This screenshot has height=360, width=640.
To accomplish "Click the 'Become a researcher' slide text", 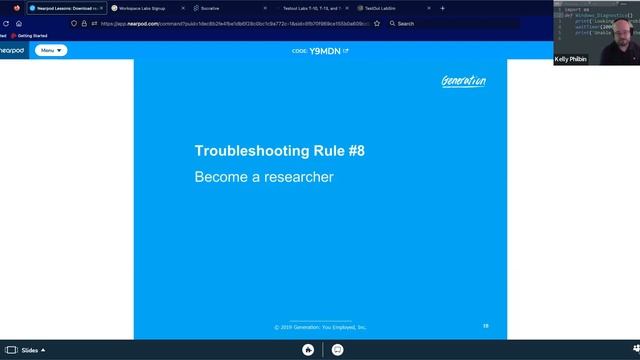I will (264, 177).
